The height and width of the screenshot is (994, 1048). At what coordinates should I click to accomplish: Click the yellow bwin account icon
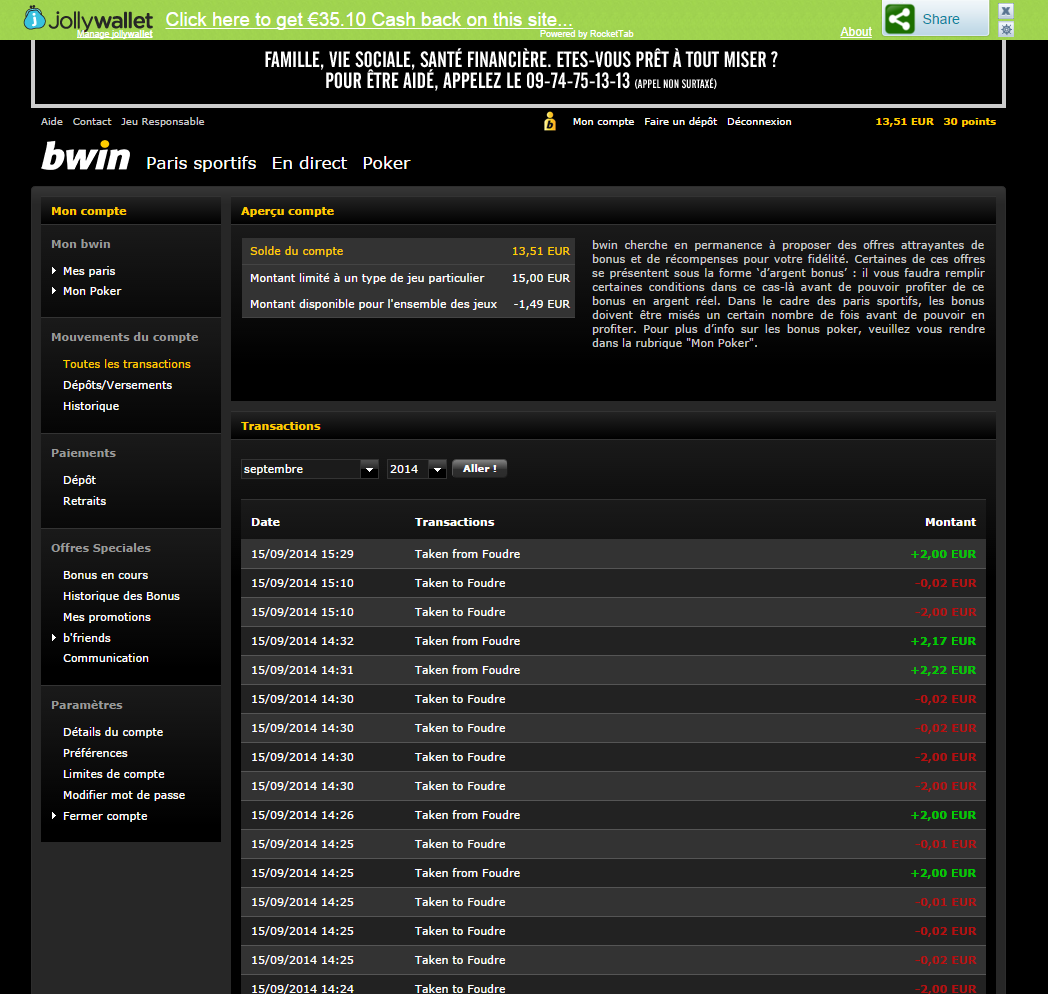coord(549,122)
